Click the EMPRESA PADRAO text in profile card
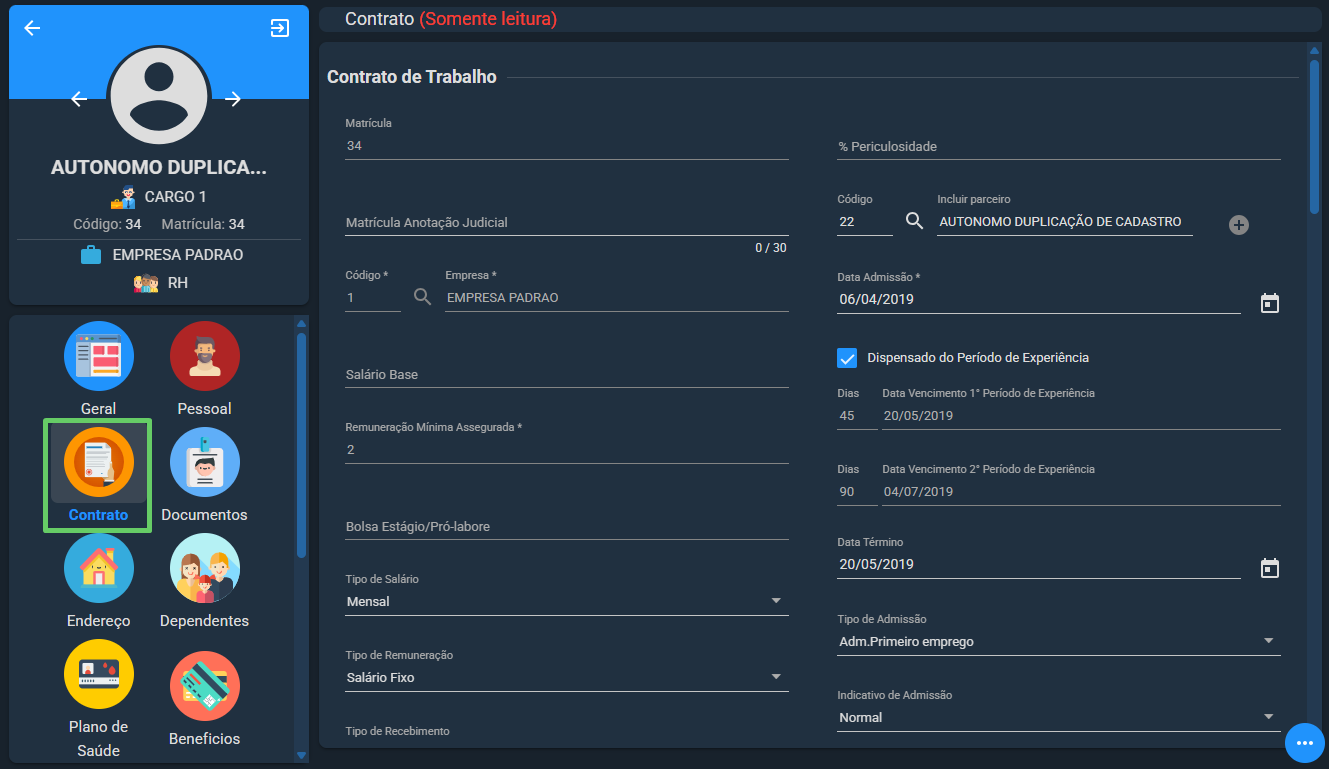 [x=178, y=255]
